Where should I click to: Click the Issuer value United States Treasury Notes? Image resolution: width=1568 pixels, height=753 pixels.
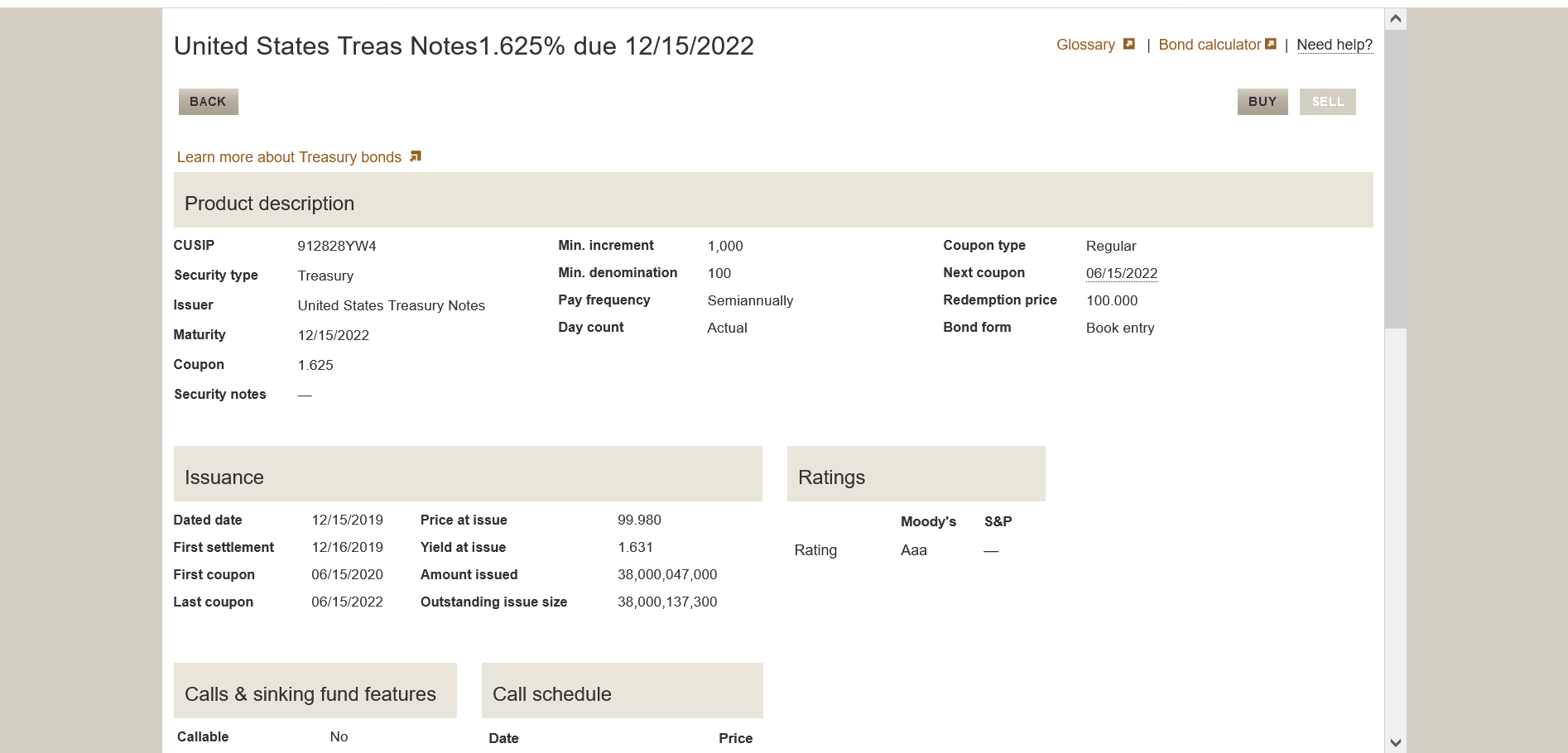pyautogui.click(x=392, y=305)
